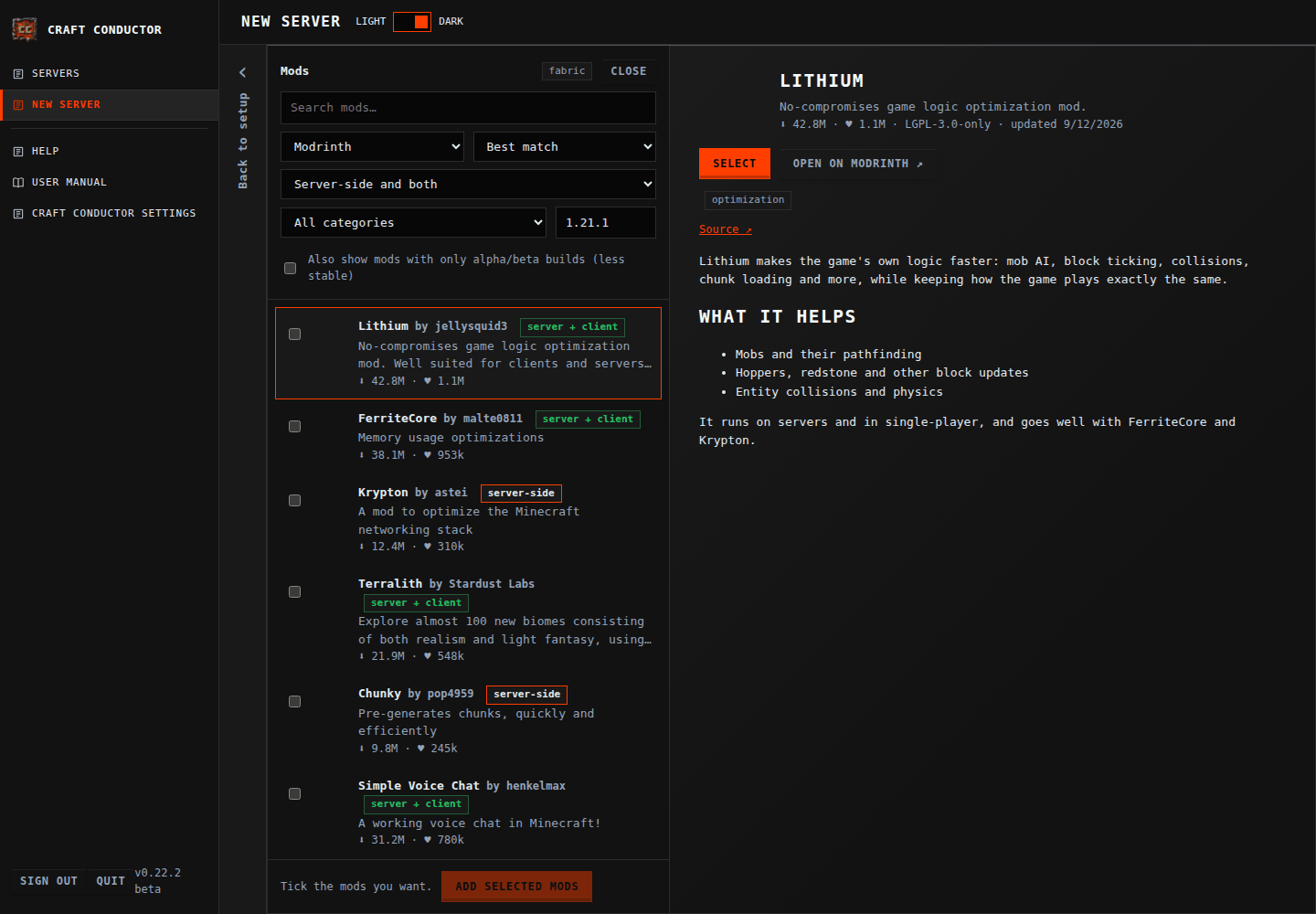This screenshot has width=1316, height=914.
Task: Open the Server-side and both dropdown
Action: 468,185
